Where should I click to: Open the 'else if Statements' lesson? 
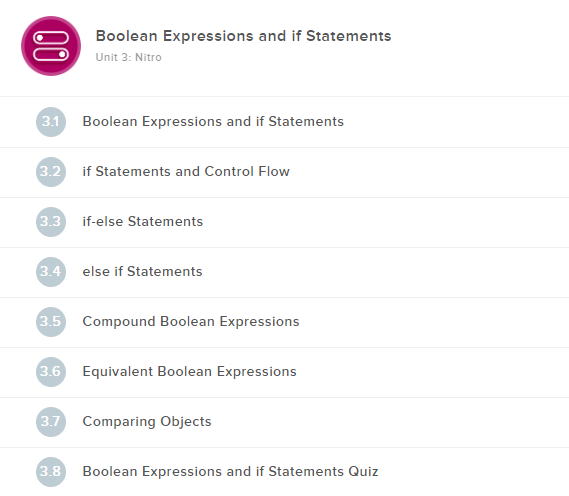142,271
